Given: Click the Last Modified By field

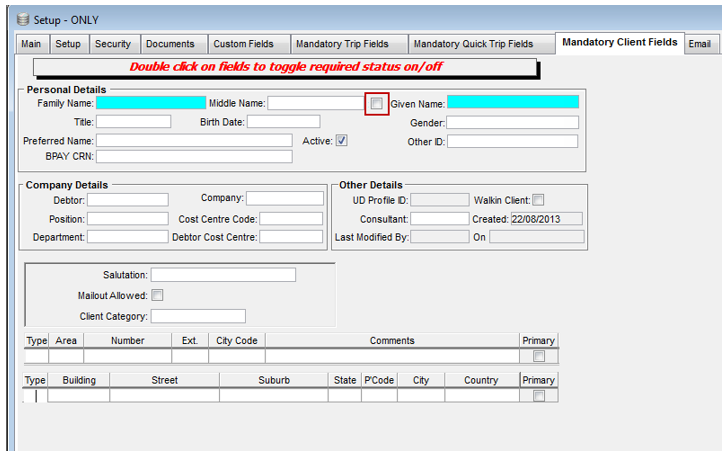Looking at the screenshot, I should [440, 237].
